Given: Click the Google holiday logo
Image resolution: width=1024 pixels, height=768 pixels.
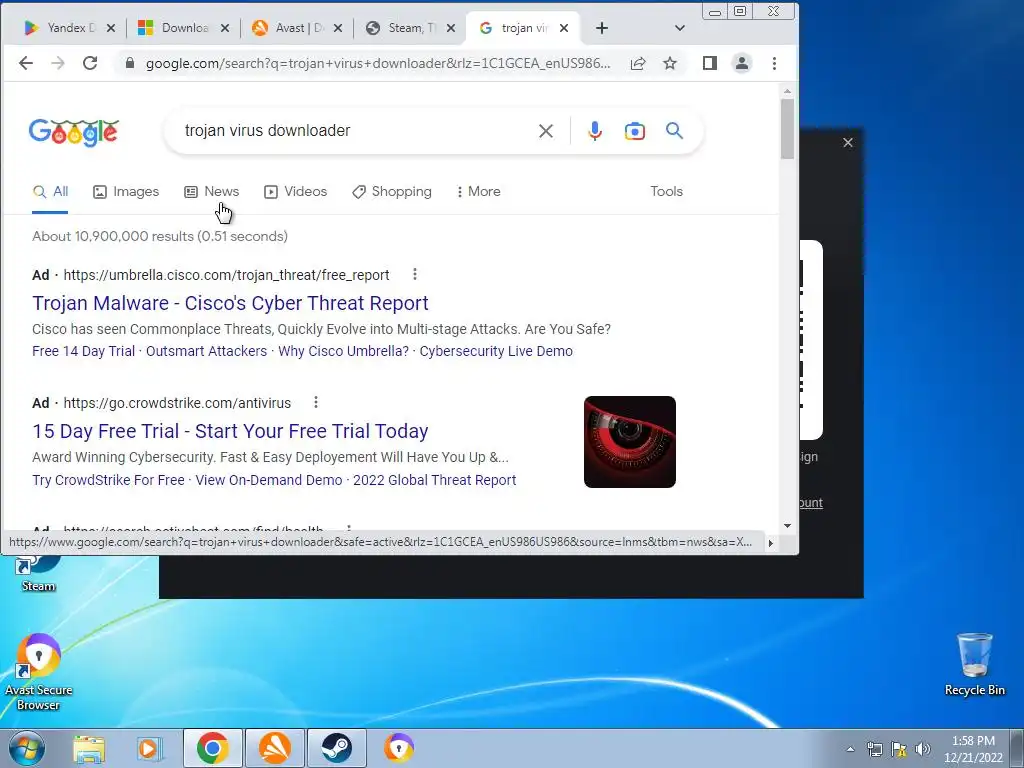Looking at the screenshot, I should [x=73, y=133].
